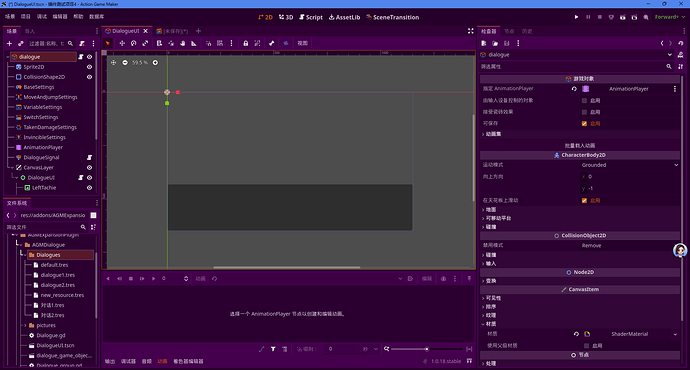Open Forward+ renderer dropdown
The image size is (690, 370).
pos(670,17)
